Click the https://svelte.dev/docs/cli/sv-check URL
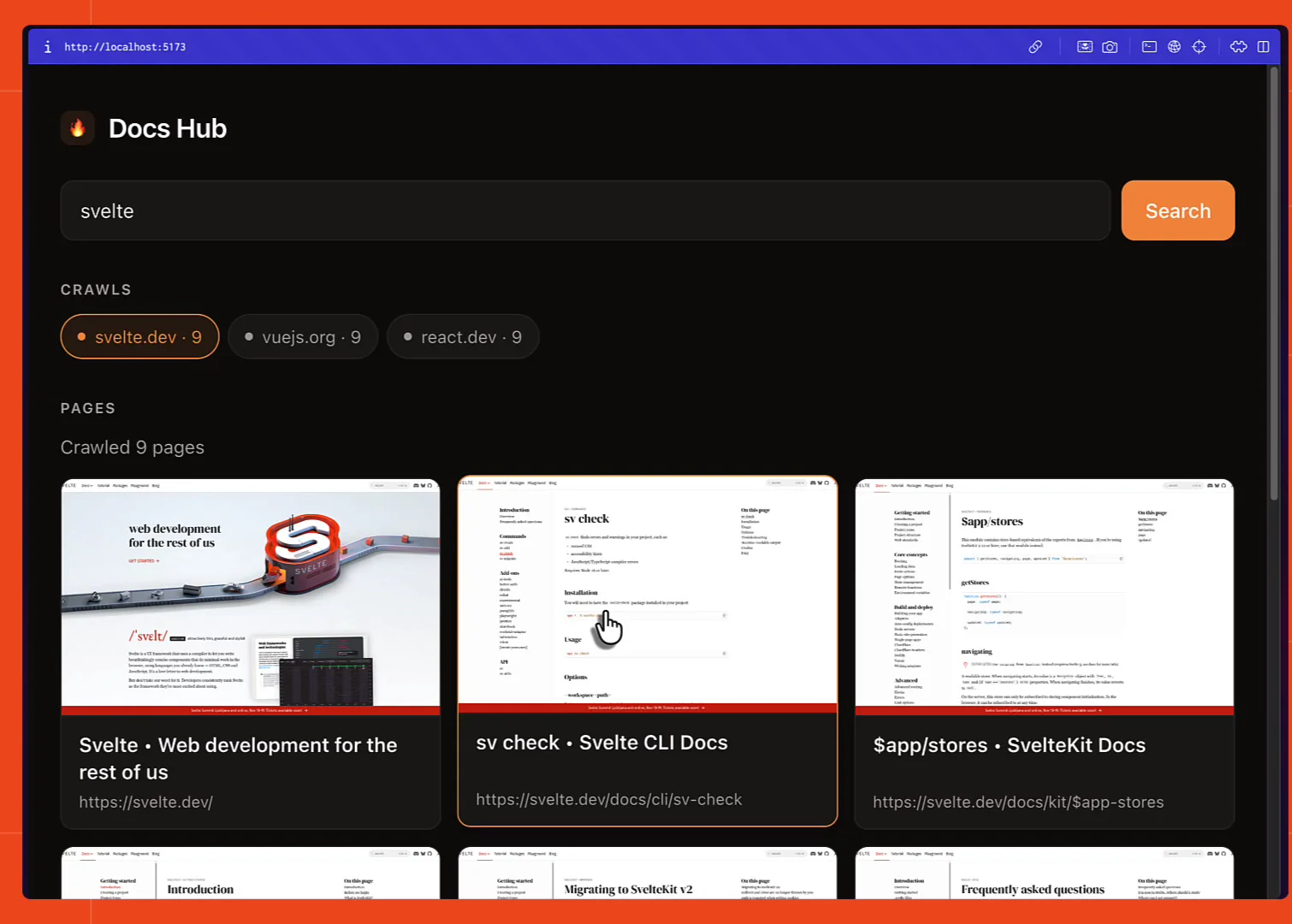 [x=609, y=800]
